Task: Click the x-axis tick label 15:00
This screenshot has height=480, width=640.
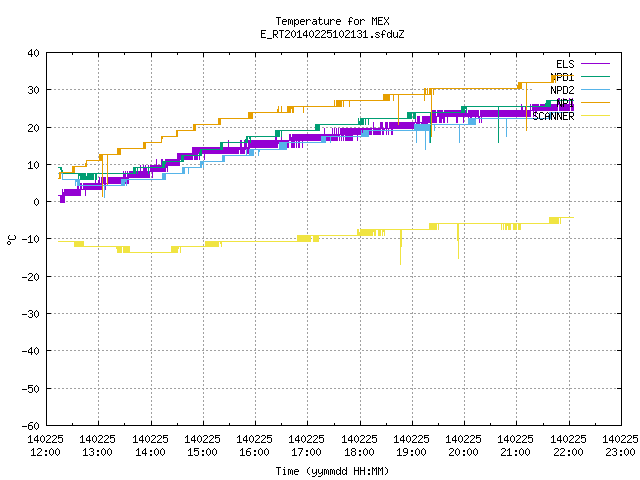Action: pyautogui.click(x=202, y=452)
